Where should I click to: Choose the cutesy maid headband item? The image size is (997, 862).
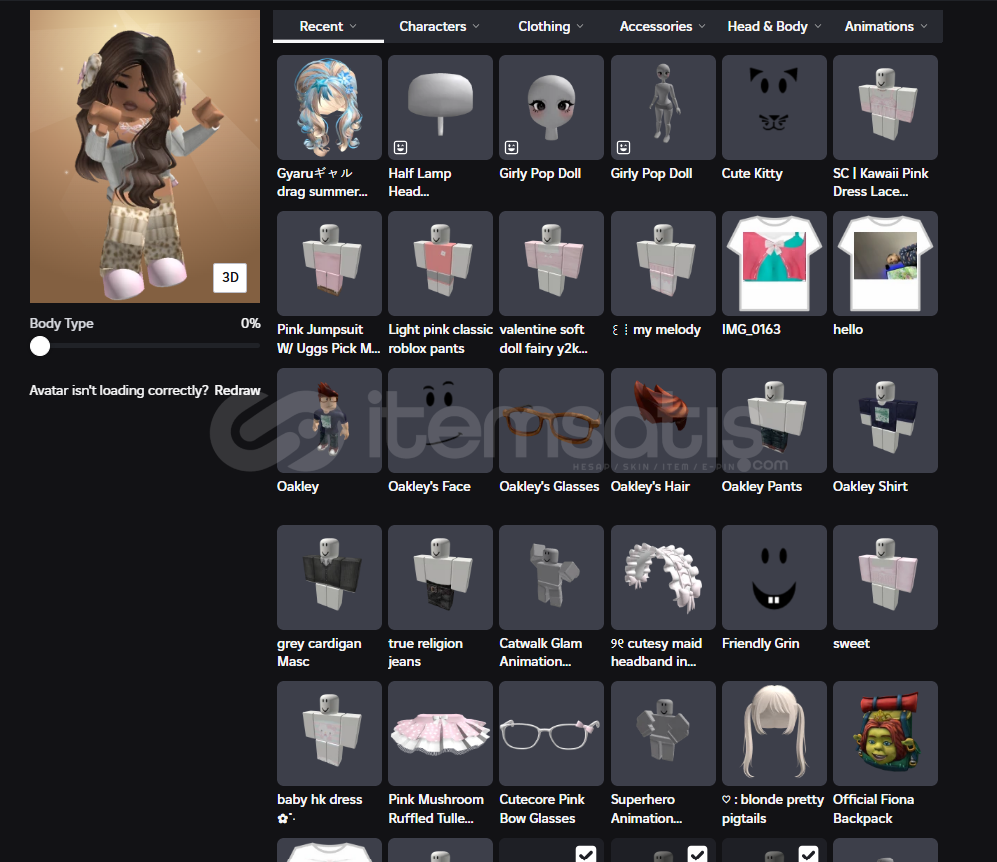point(663,577)
